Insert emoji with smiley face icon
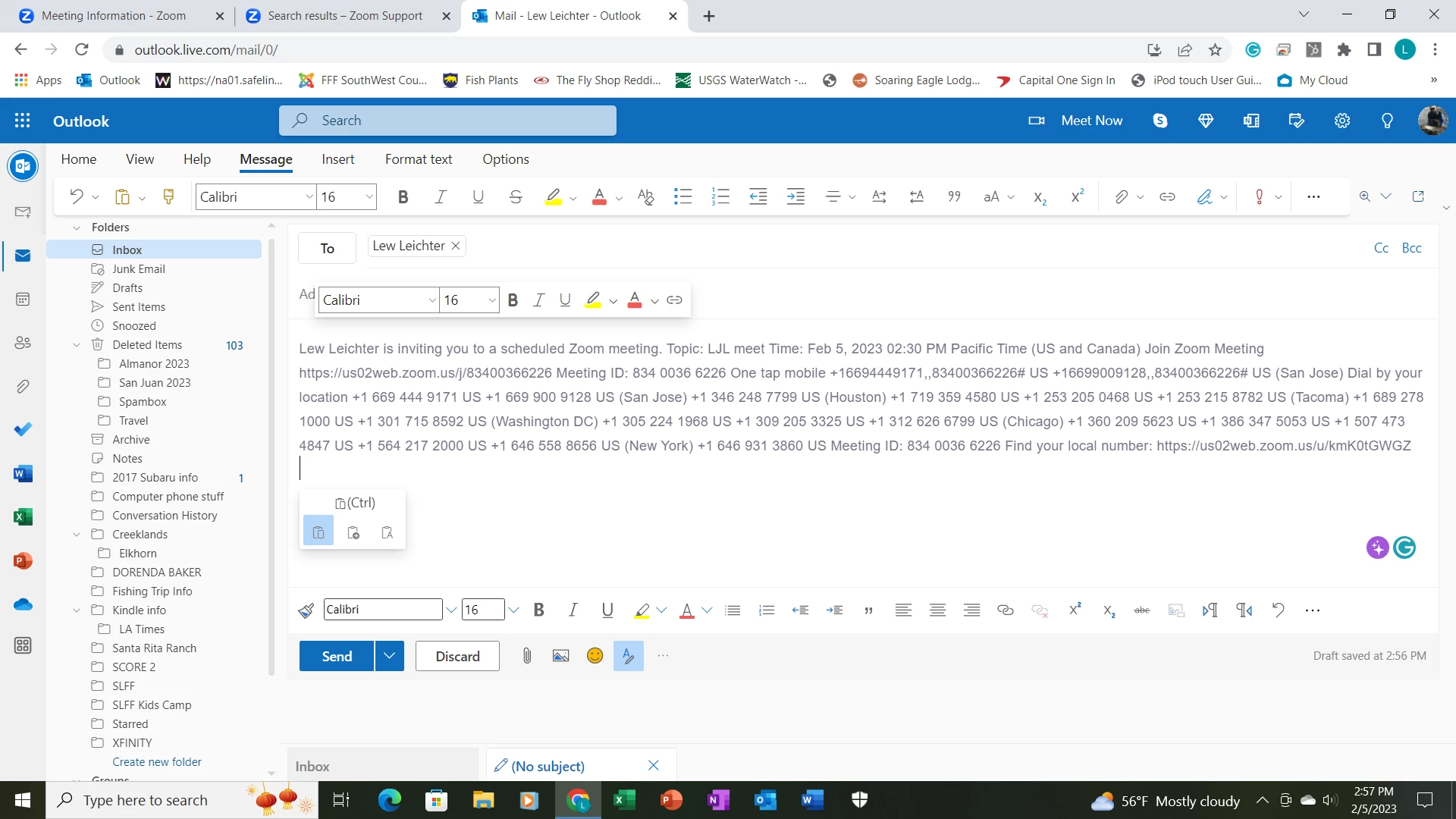The image size is (1456, 819). [x=595, y=656]
